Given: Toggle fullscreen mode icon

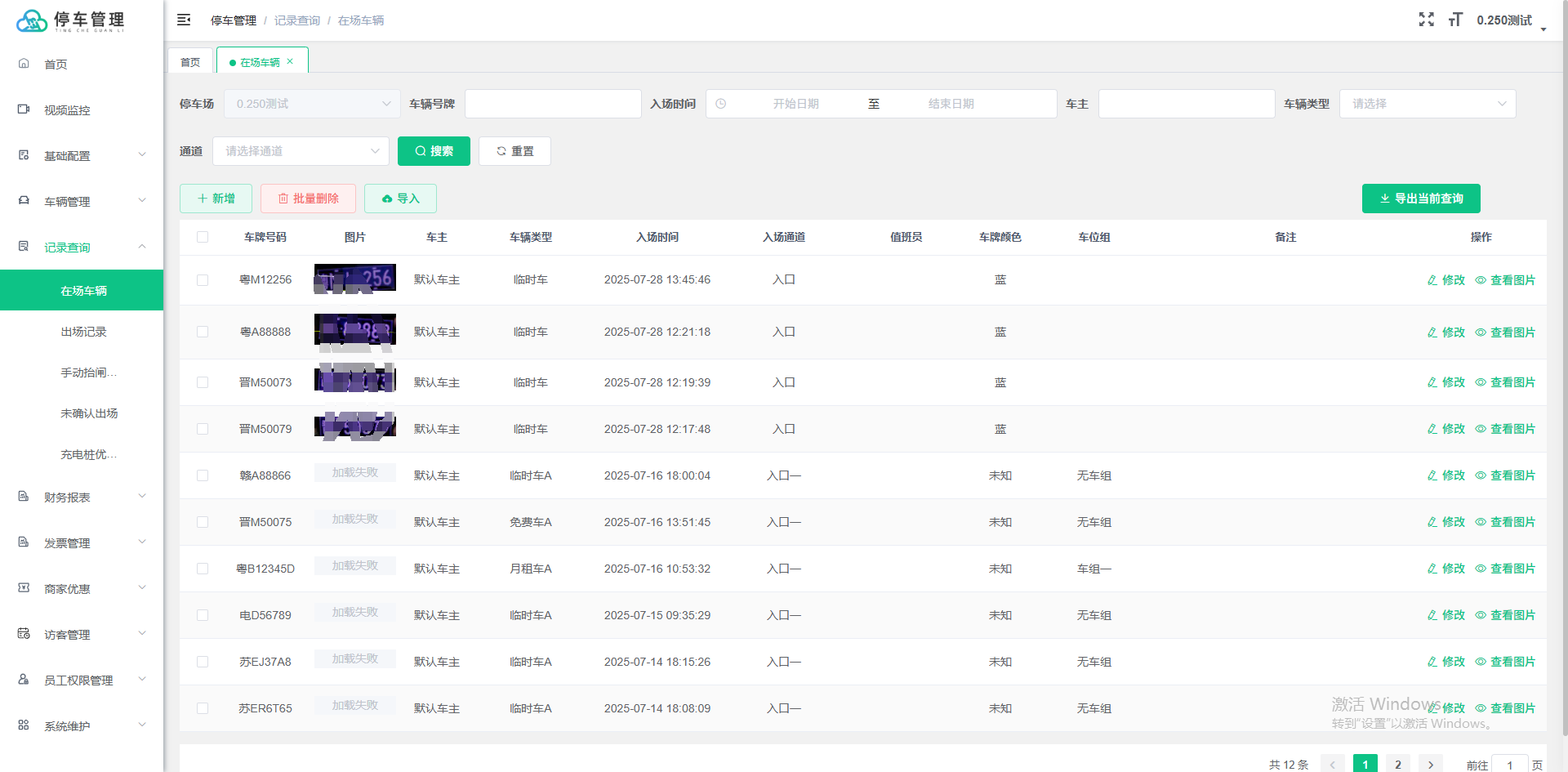Looking at the screenshot, I should pos(1426,20).
